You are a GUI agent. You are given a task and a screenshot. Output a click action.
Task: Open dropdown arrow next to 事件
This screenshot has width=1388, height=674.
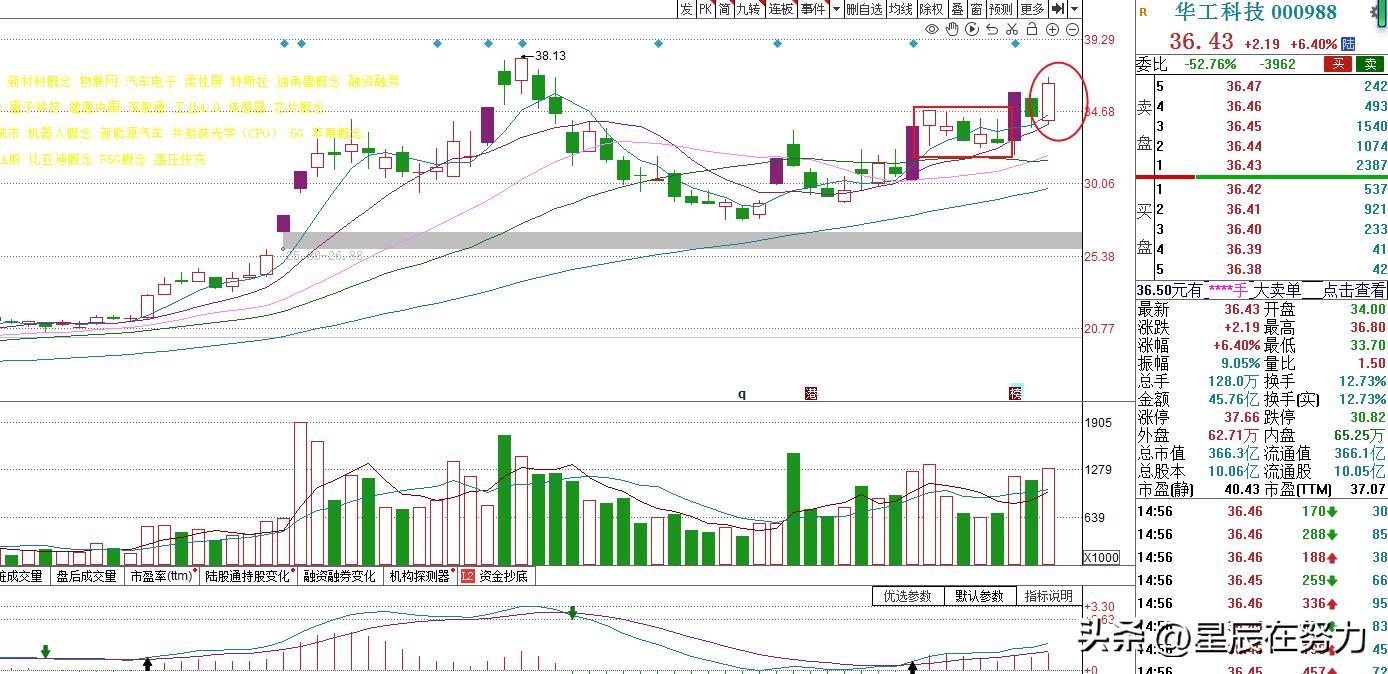(834, 9)
